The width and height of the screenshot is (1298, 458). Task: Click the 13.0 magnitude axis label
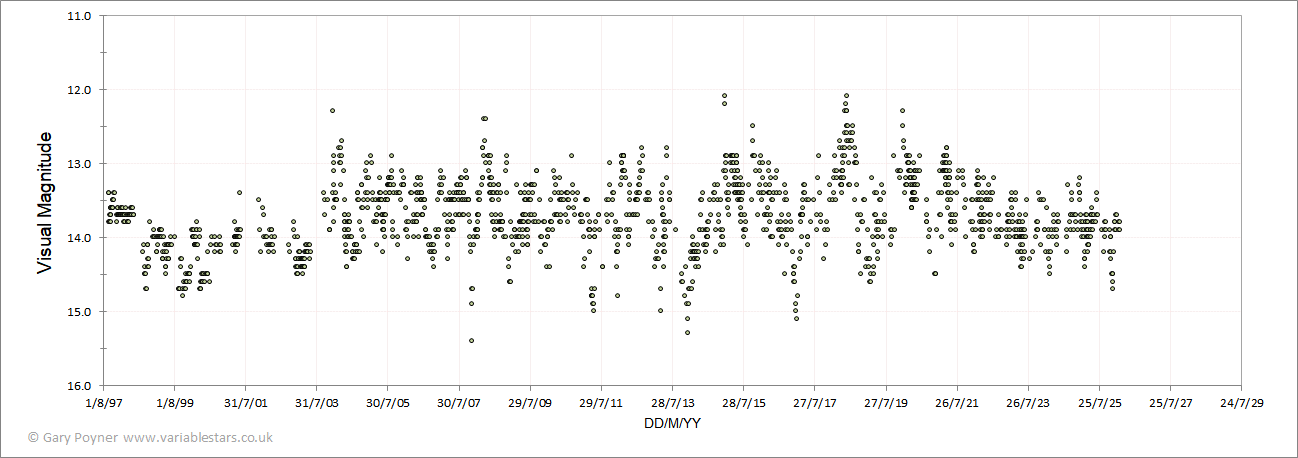tap(80, 164)
